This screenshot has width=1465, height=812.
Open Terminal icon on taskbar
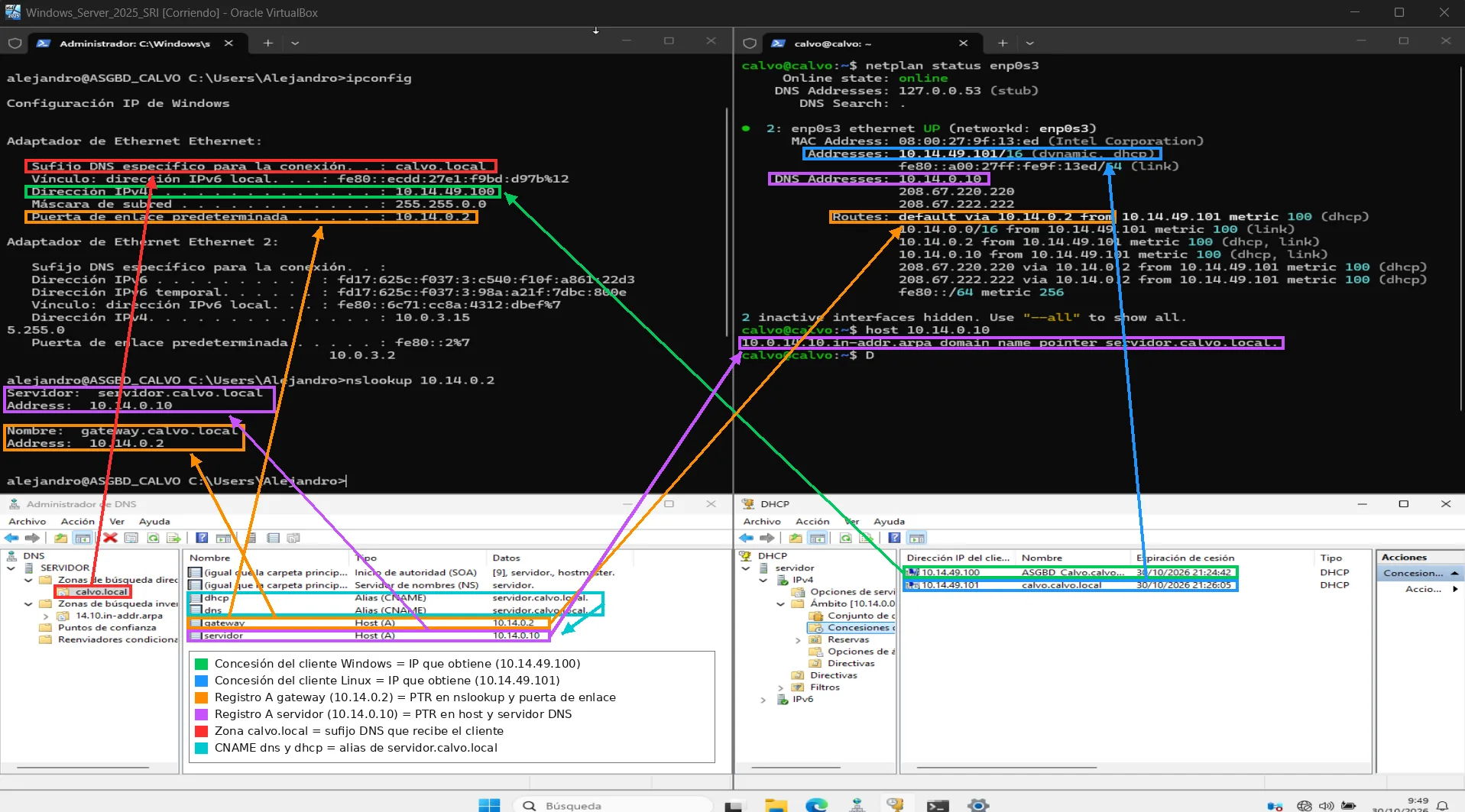click(938, 805)
